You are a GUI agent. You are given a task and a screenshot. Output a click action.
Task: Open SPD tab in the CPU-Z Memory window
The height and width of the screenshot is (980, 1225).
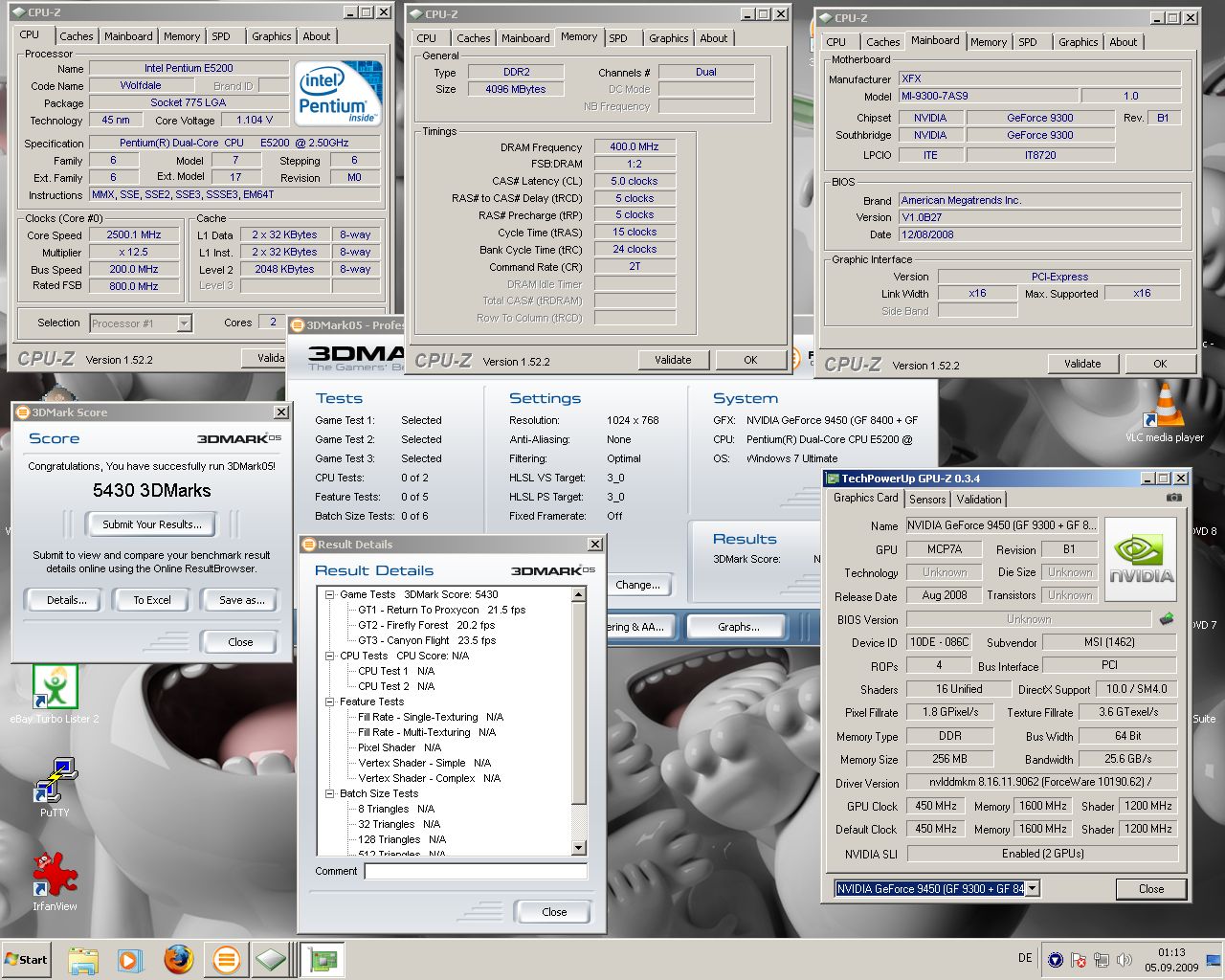point(618,38)
